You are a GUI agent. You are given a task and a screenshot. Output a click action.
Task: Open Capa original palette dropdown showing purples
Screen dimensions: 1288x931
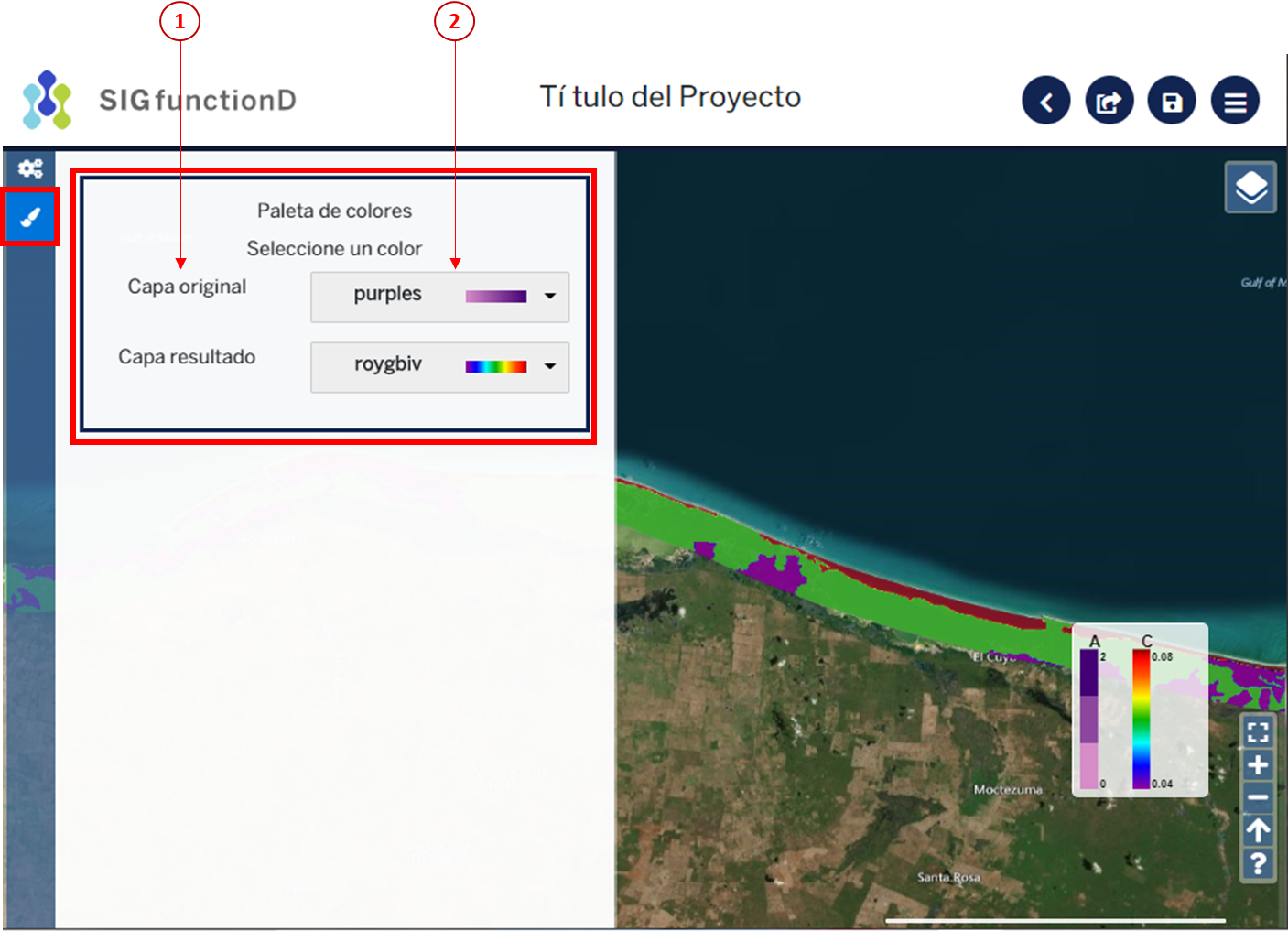point(439,297)
